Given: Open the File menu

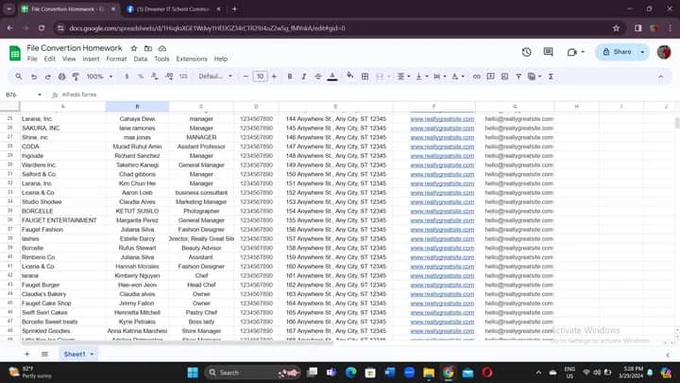Looking at the screenshot, I should click(32, 59).
